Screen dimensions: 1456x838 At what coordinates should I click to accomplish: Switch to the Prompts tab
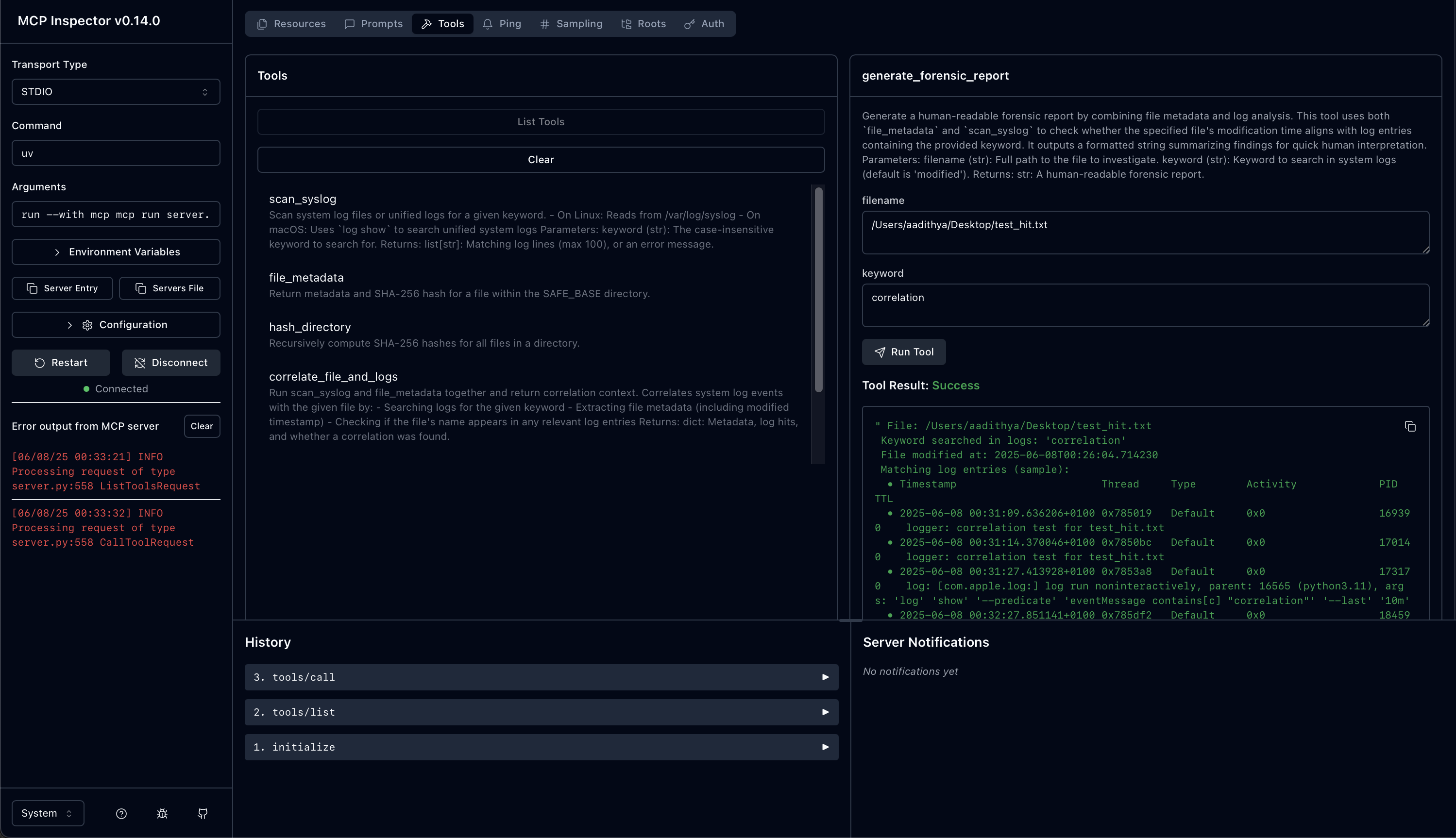click(x=373, y=24)
